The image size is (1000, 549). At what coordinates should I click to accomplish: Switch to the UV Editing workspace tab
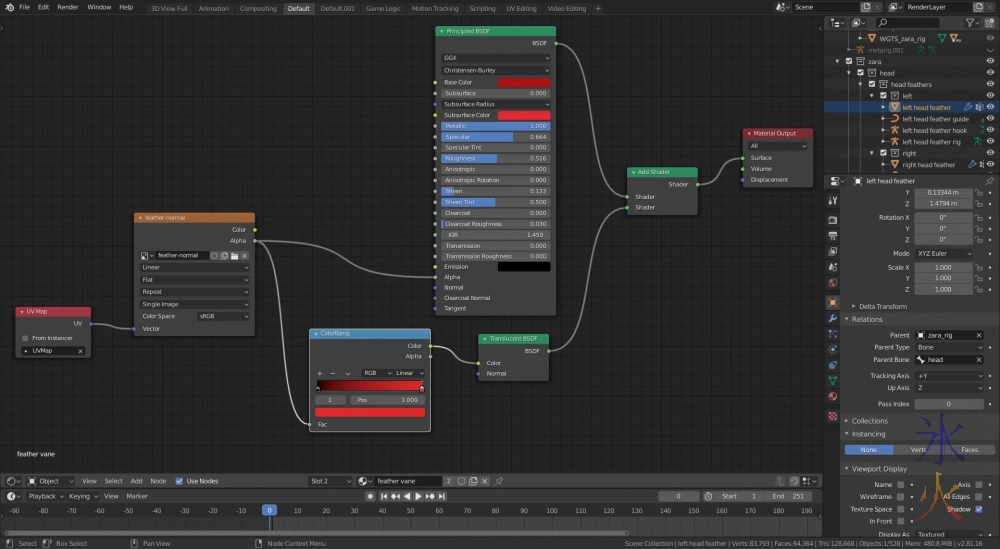pos(522,8)
